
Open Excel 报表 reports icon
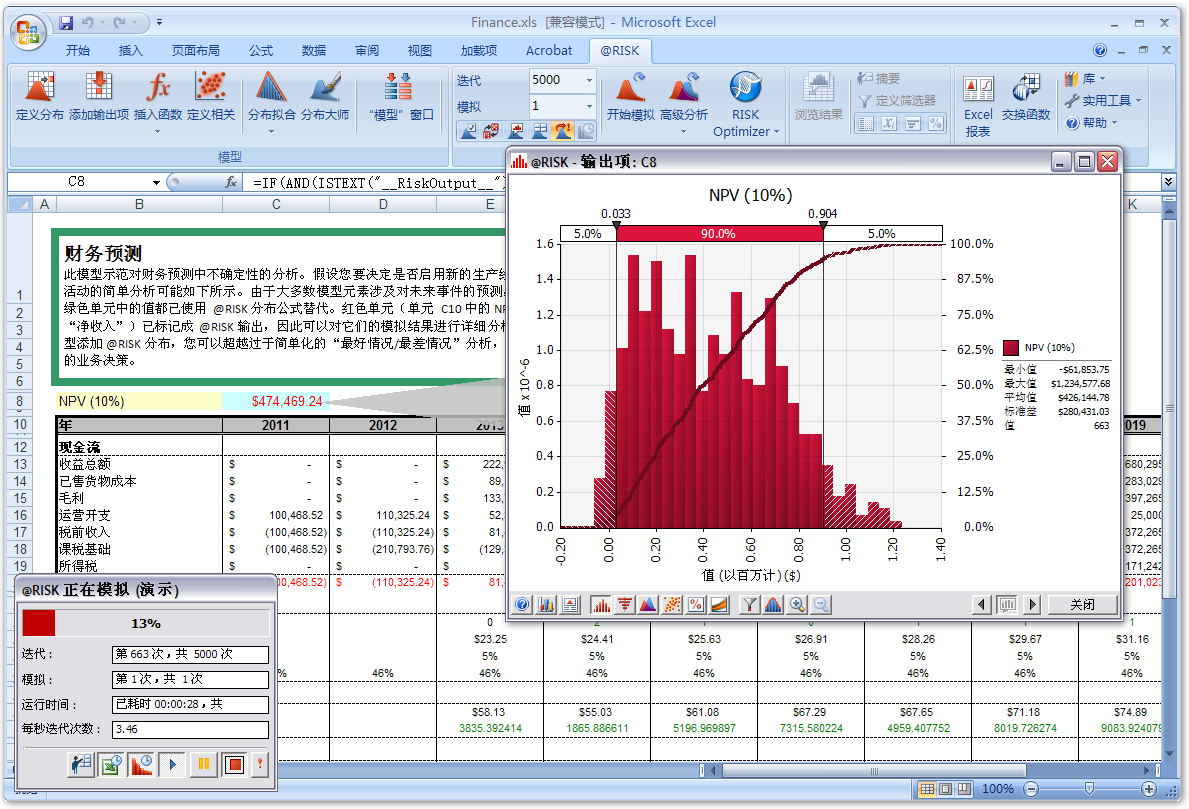pyautogui.click(x=978, y=89)
